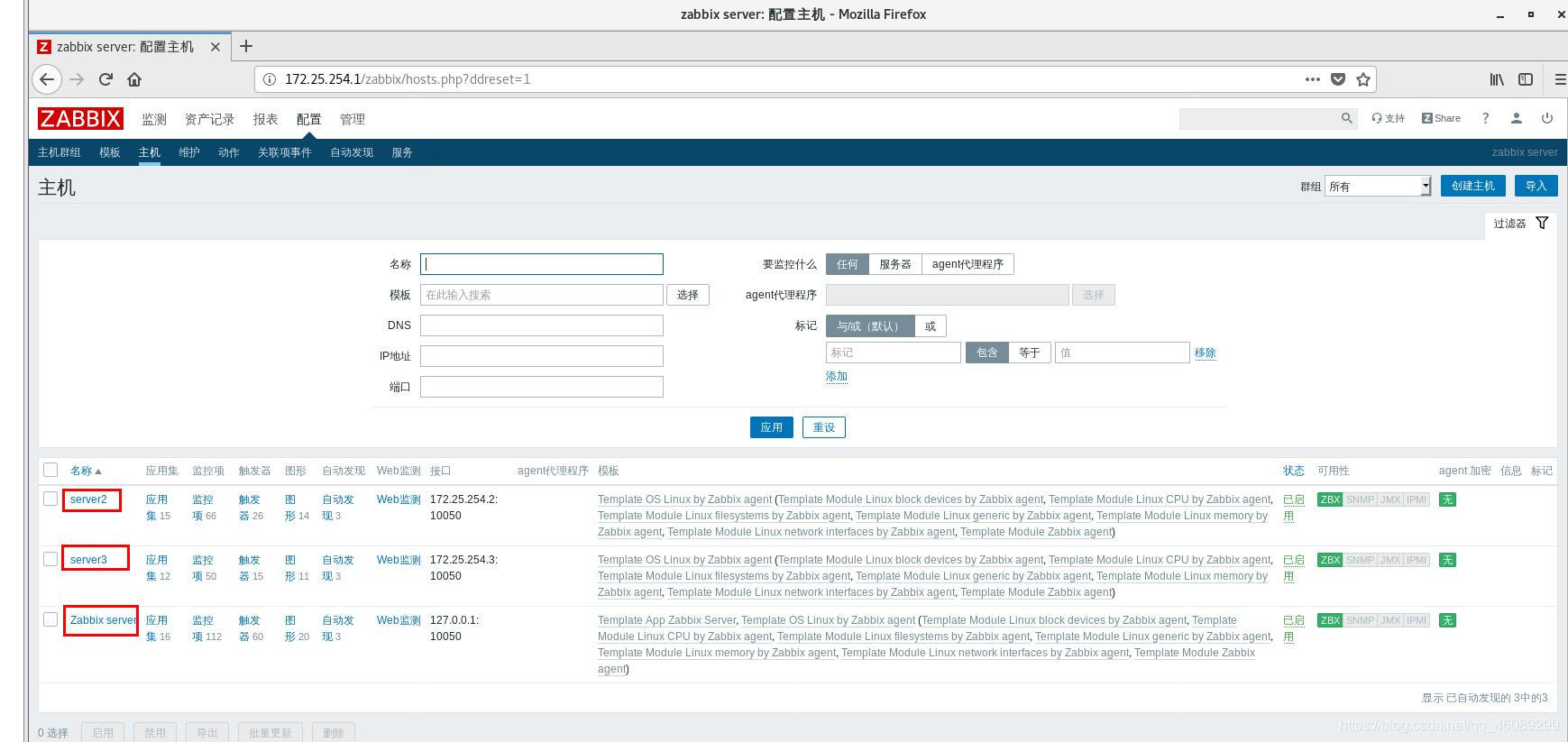Switch to the 模板 submenu
Image resolution: width=1568 pixels, height=742 pixels.
[x=110, y=152]
